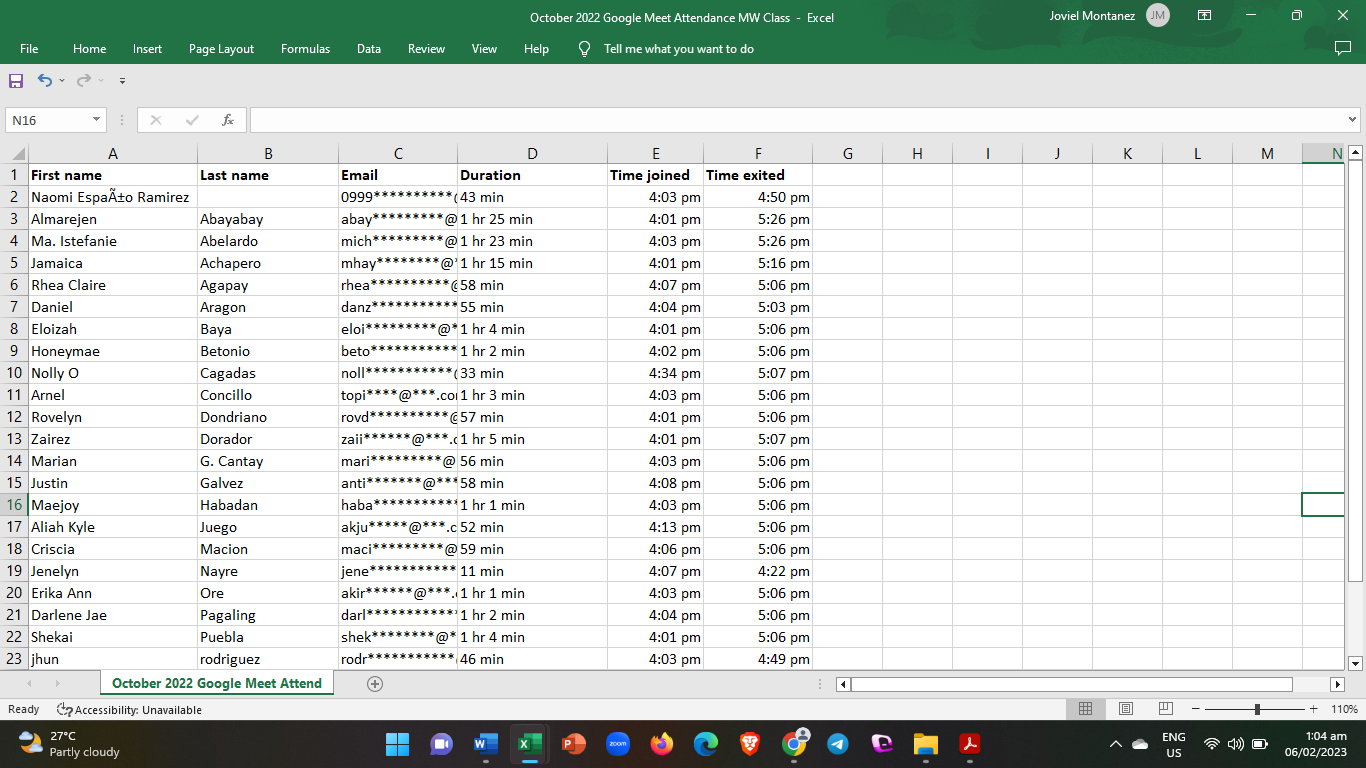Switch to Page Break Preview icon

coord(1165,709)
